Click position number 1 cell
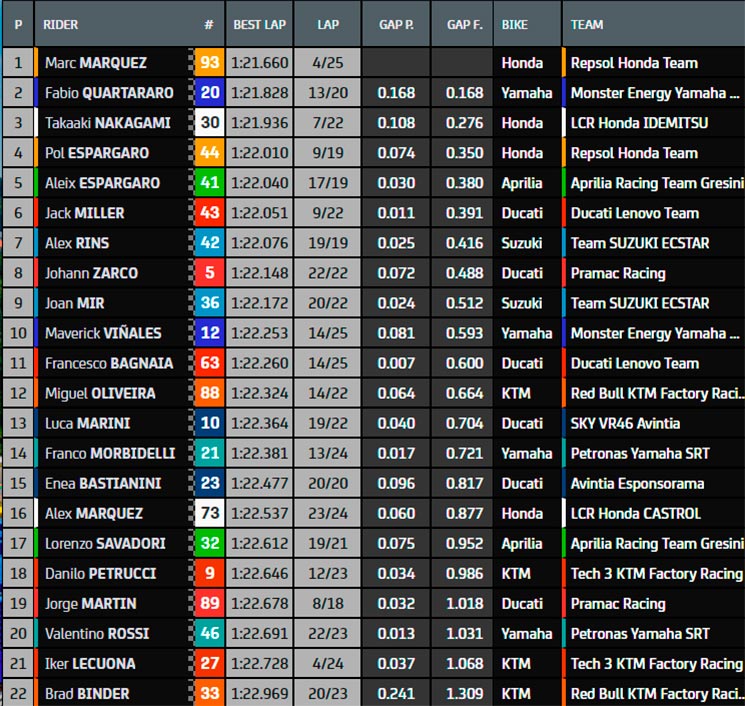Viewport: 745px width, 706px height. (18, 62)
